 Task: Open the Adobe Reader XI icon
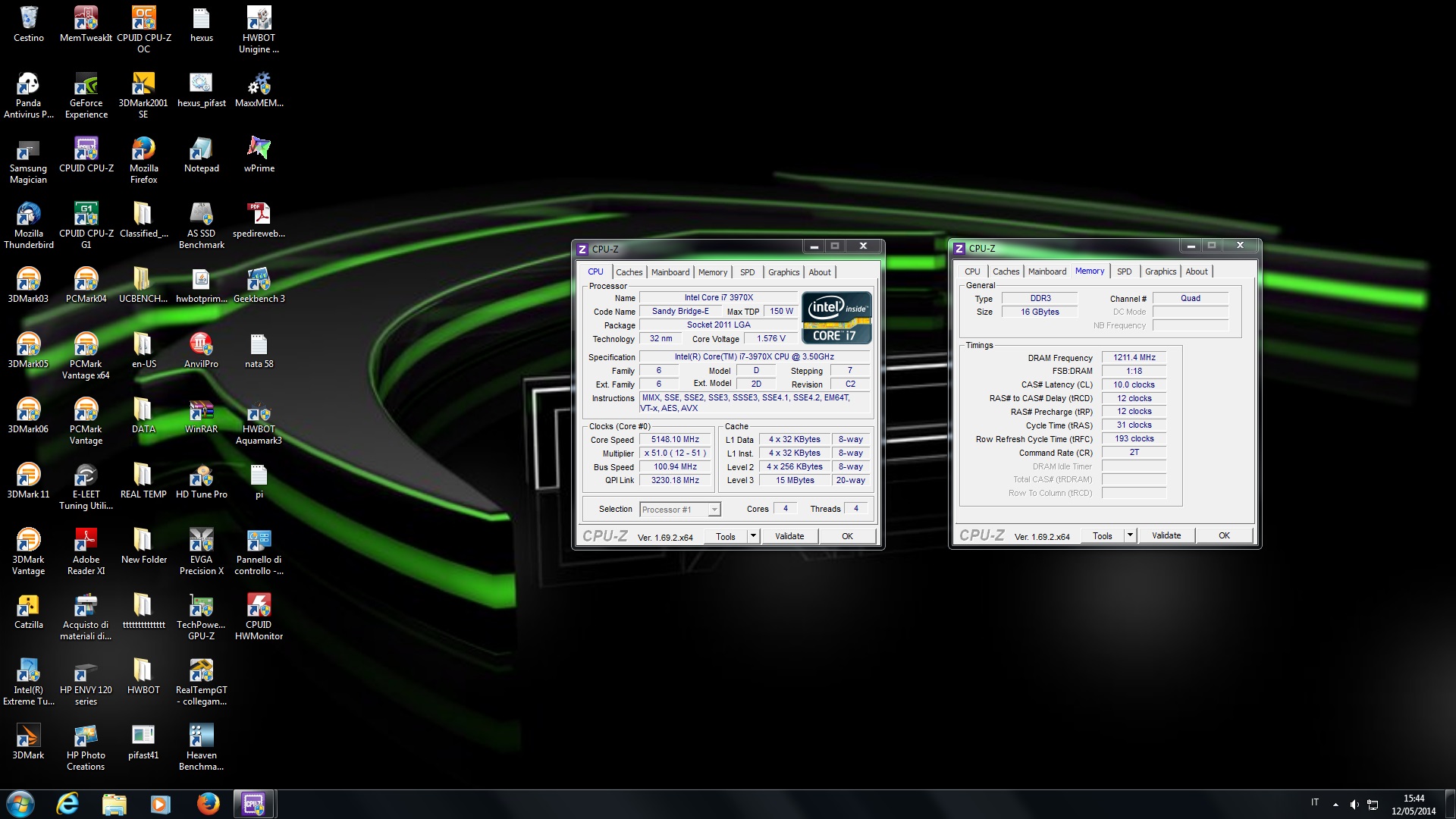click(86, 551)
